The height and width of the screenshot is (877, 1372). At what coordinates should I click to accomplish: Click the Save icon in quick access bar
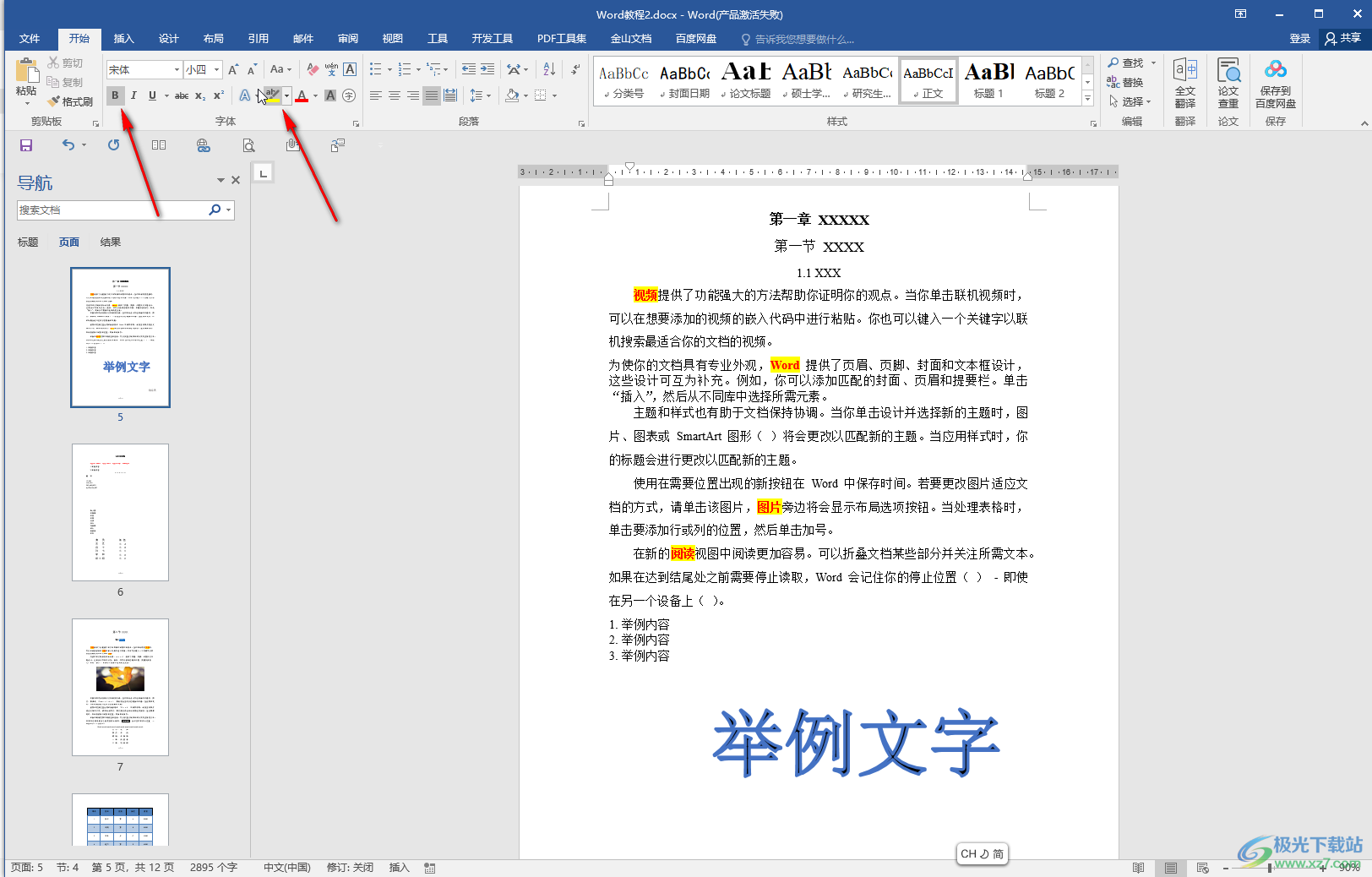[x=26, y=145]
